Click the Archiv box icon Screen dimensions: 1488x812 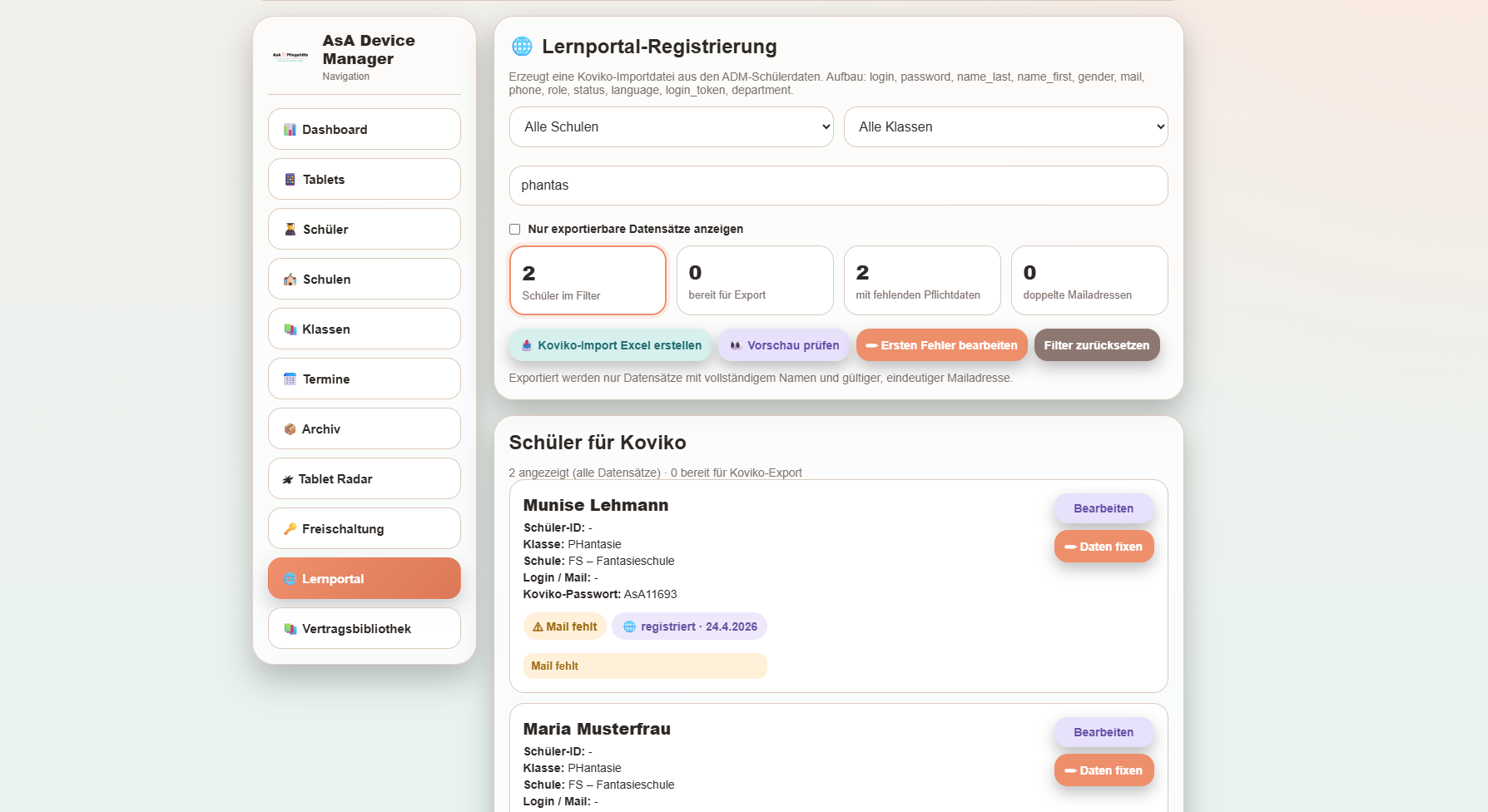(x=290, y=429)
